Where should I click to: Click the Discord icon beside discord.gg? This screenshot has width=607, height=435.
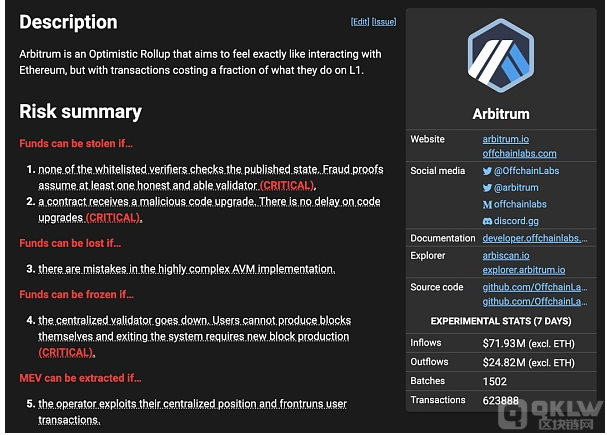coord(487,221)
